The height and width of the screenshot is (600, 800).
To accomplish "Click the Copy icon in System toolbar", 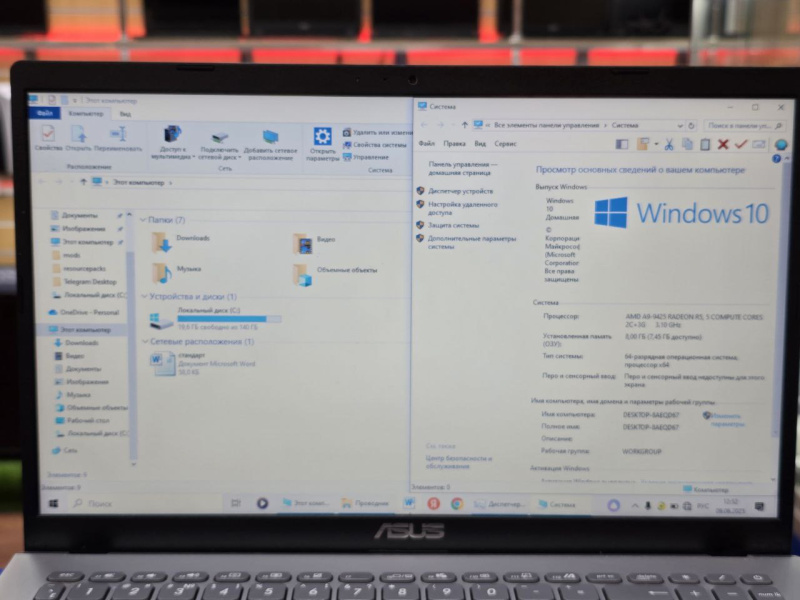I will [x=687, y=144].
